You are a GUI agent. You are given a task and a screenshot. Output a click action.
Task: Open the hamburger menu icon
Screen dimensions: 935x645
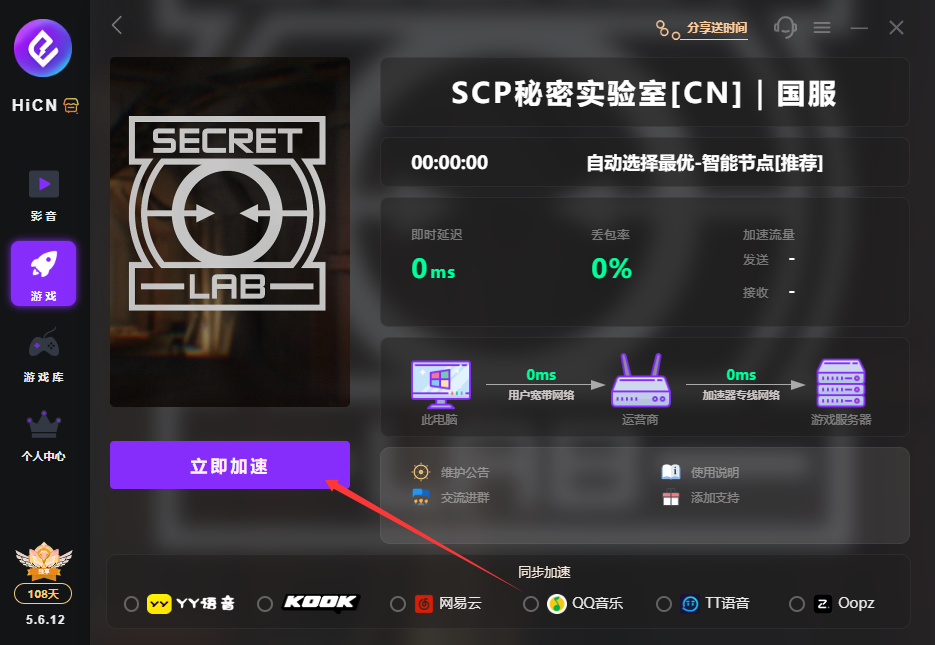pos(822,27)
